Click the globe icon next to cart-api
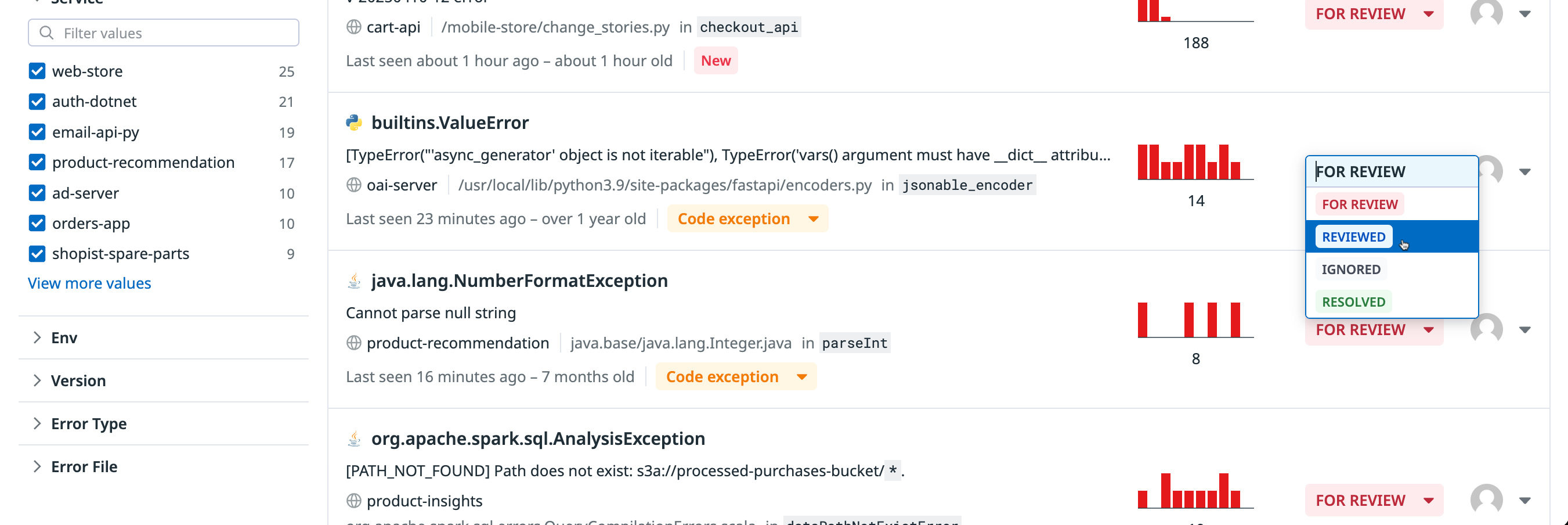 point(353,27)
